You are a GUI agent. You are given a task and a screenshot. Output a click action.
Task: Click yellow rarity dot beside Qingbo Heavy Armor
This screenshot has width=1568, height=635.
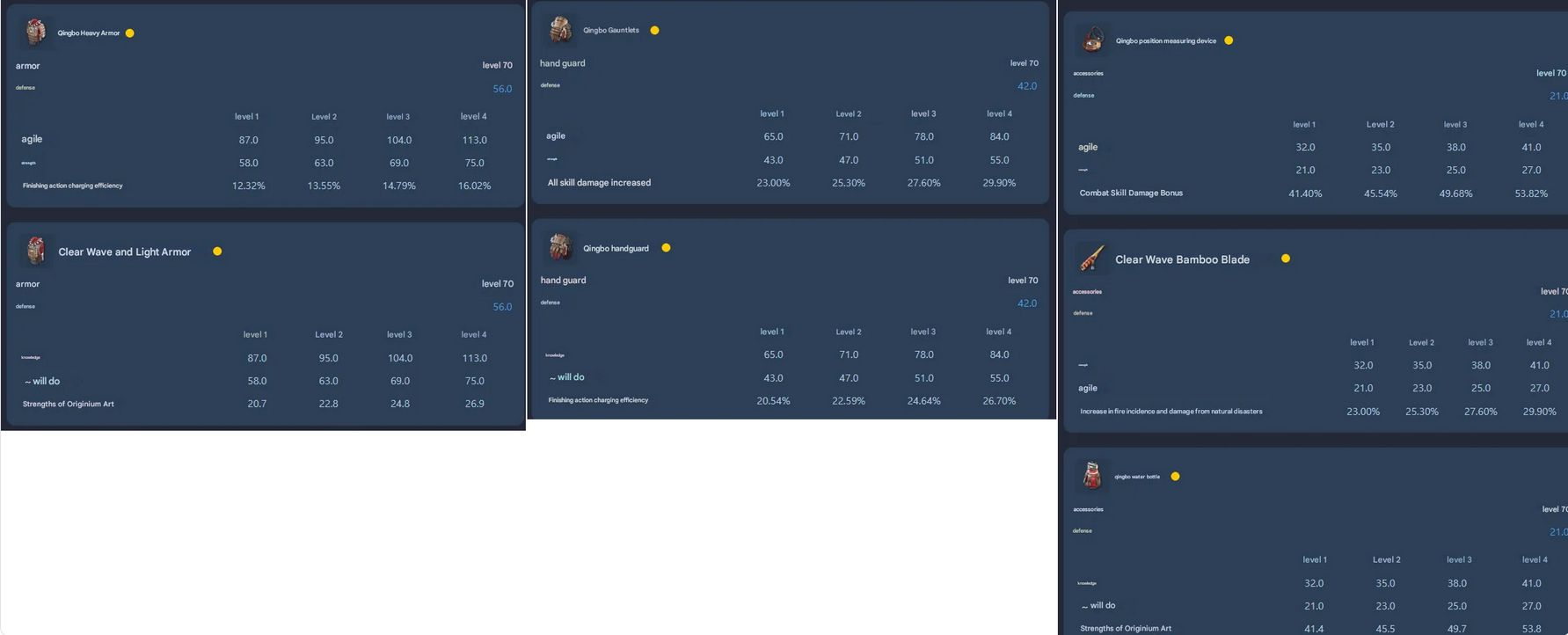click(x=130, y=33)
